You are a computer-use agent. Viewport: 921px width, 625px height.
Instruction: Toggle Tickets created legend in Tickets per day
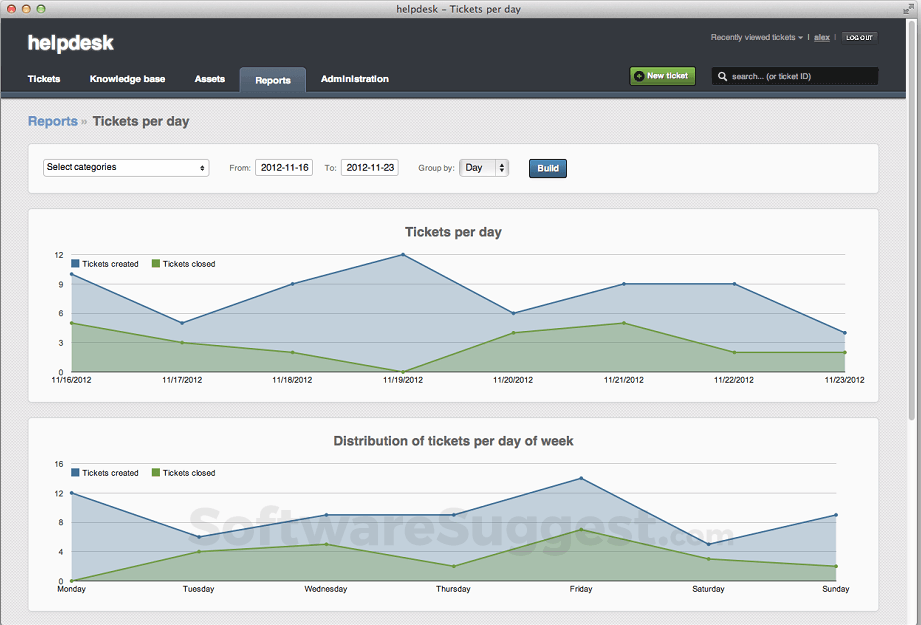[x=105, y=264]
